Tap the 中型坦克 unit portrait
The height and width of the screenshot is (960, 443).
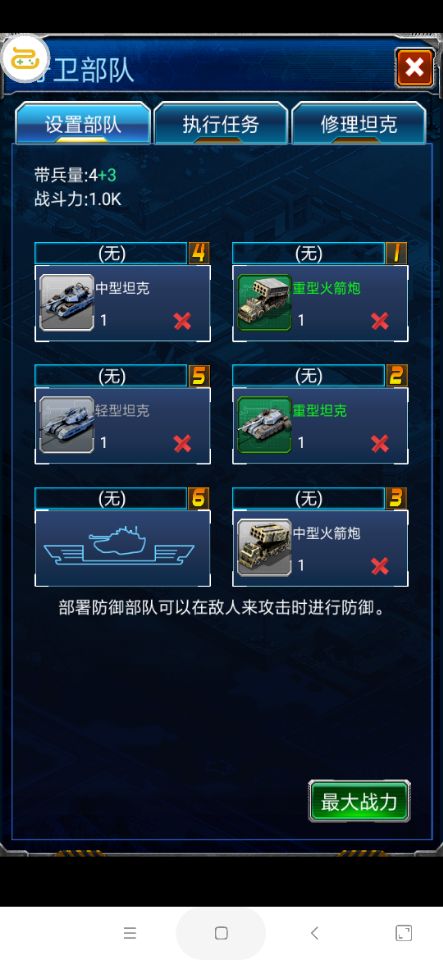click(67, 302)
